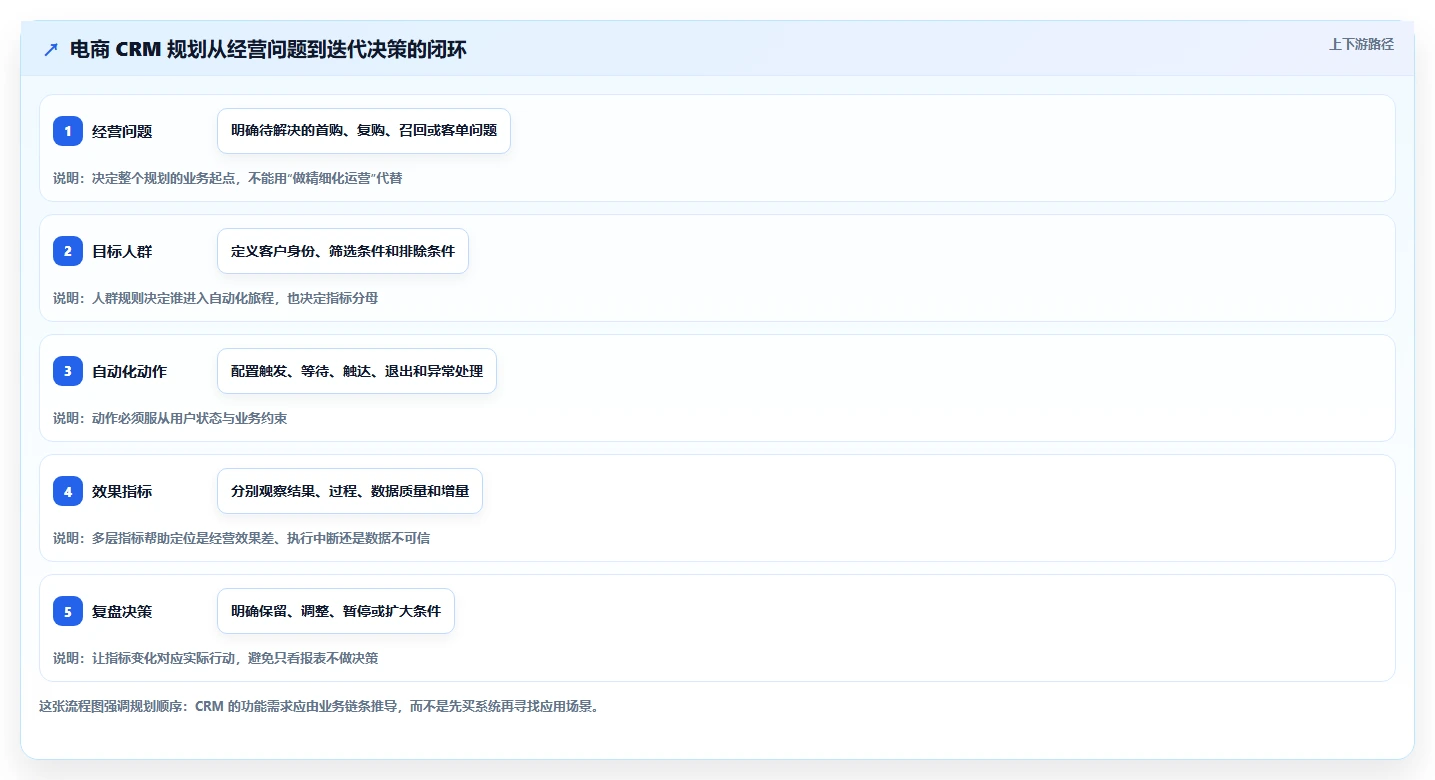The image size is (1435, 780).
Task: Select the 分别观察结果、过程、数据质量和增量 box
Action: [350, 491]
